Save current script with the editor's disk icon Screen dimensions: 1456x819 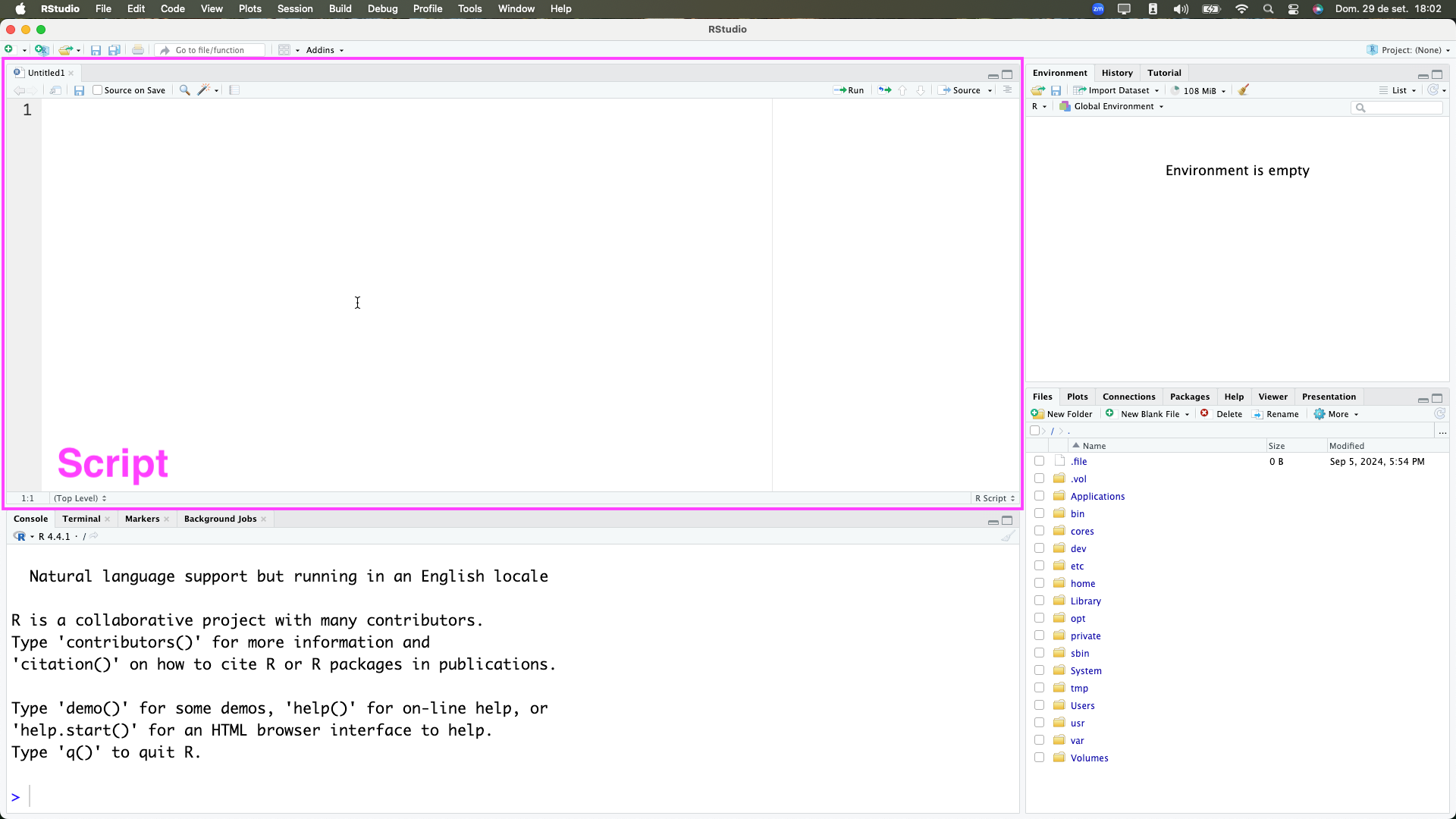tap(79, 90)
